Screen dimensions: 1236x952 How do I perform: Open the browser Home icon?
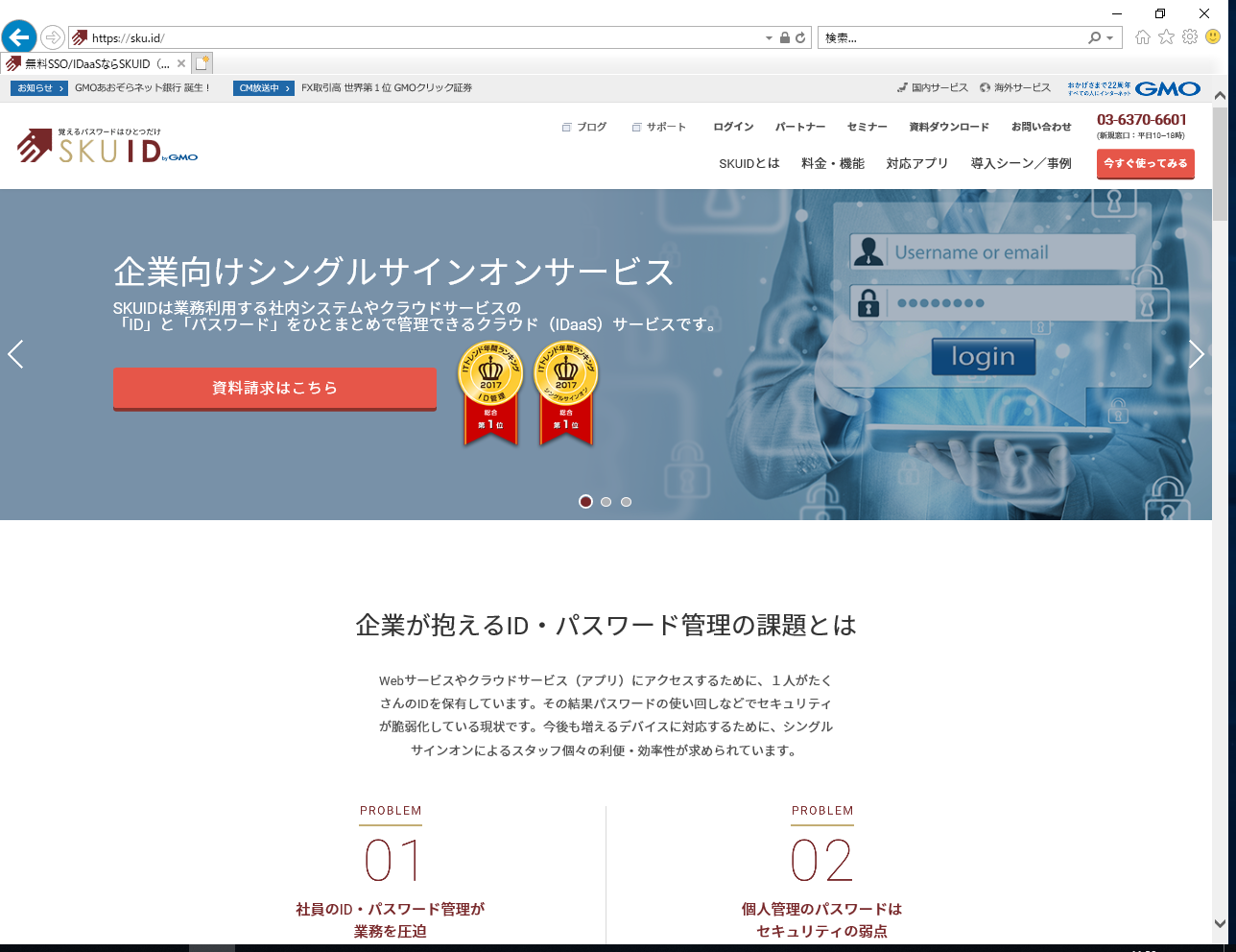pos(1143,37)
